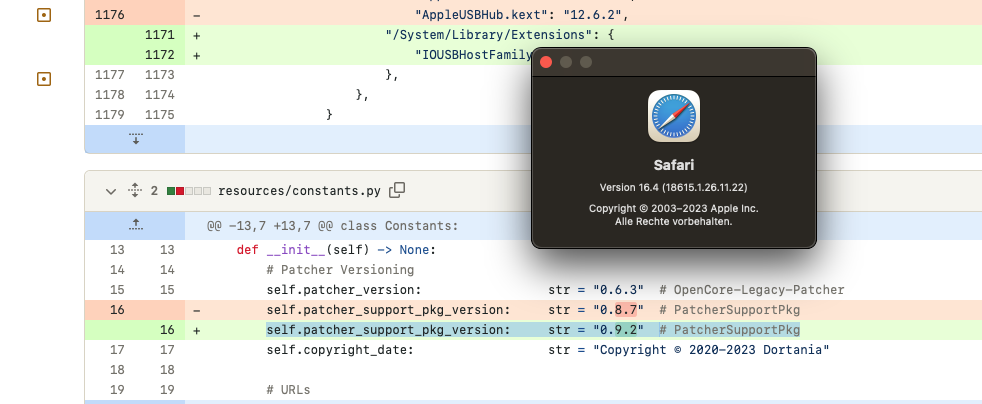Screen dimensions: 982x404
Task: Click the minus marker on removed line 16
Action: [x=197, y=310]
